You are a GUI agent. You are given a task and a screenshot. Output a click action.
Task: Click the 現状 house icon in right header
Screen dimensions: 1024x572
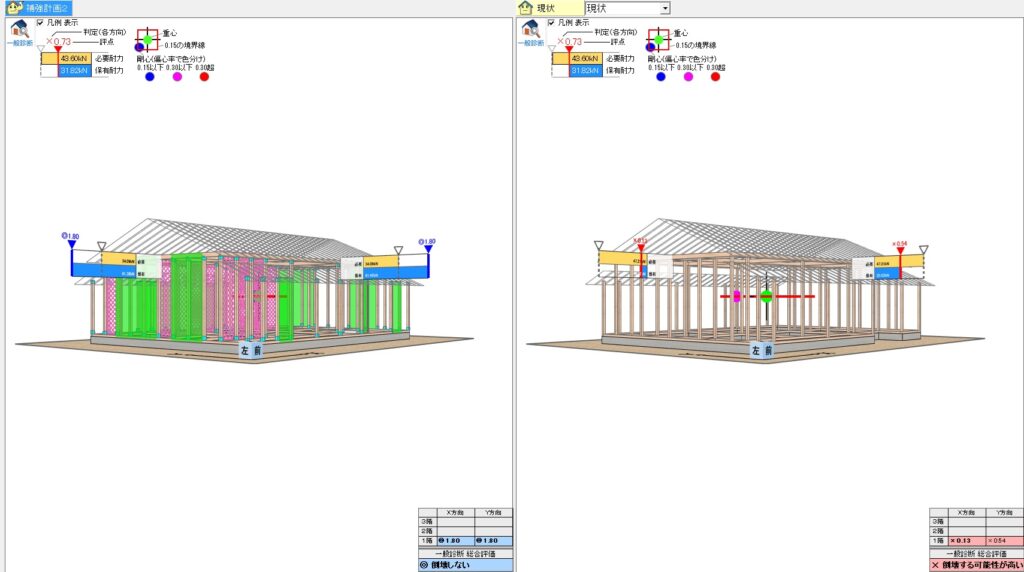(526, 8)
